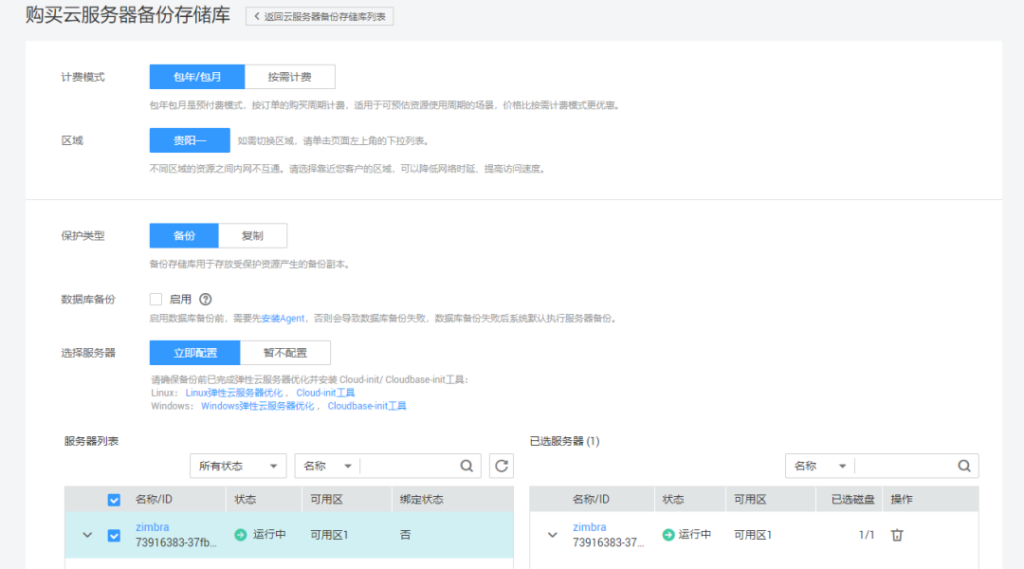Open Linux弹性云服务器优化 link

[234, 393]
